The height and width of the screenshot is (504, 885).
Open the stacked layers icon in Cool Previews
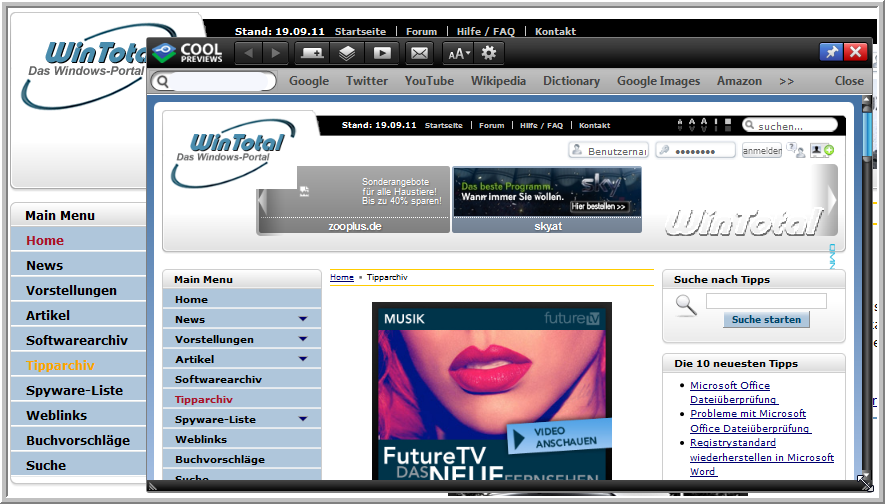click(347, 54)
